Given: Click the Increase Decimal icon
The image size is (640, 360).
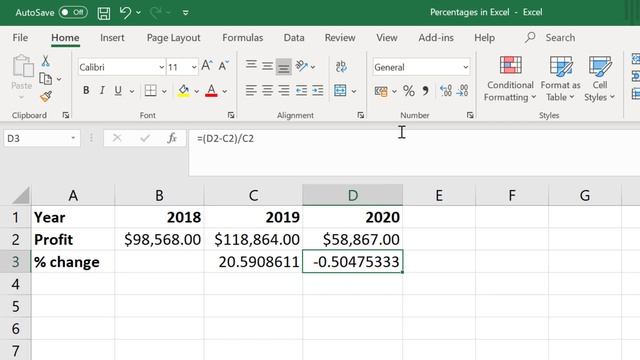Looking at the screenshot, I should pyautogui.click(x=446, y=91).
